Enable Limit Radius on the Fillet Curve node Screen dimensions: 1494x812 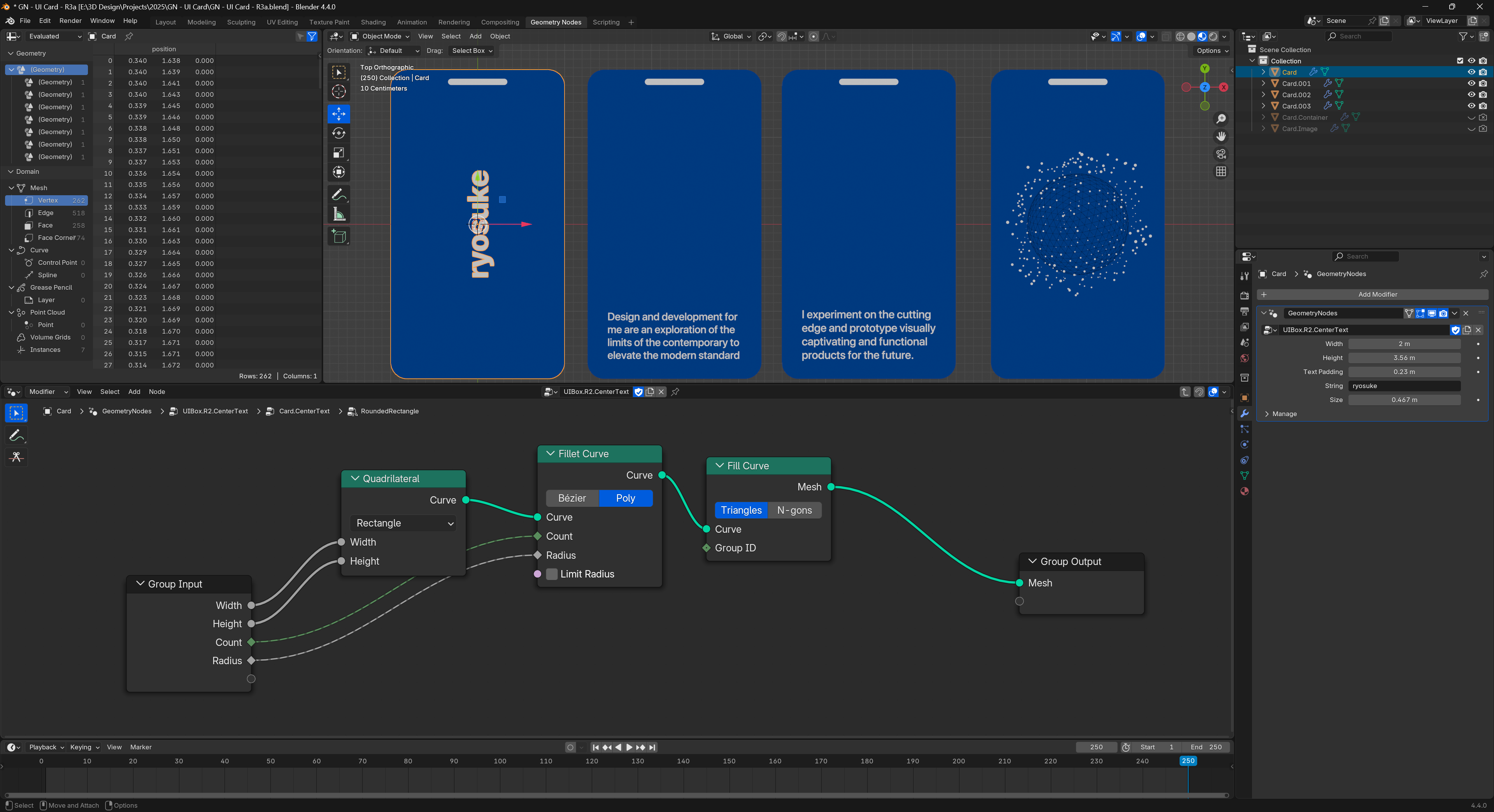552,574
